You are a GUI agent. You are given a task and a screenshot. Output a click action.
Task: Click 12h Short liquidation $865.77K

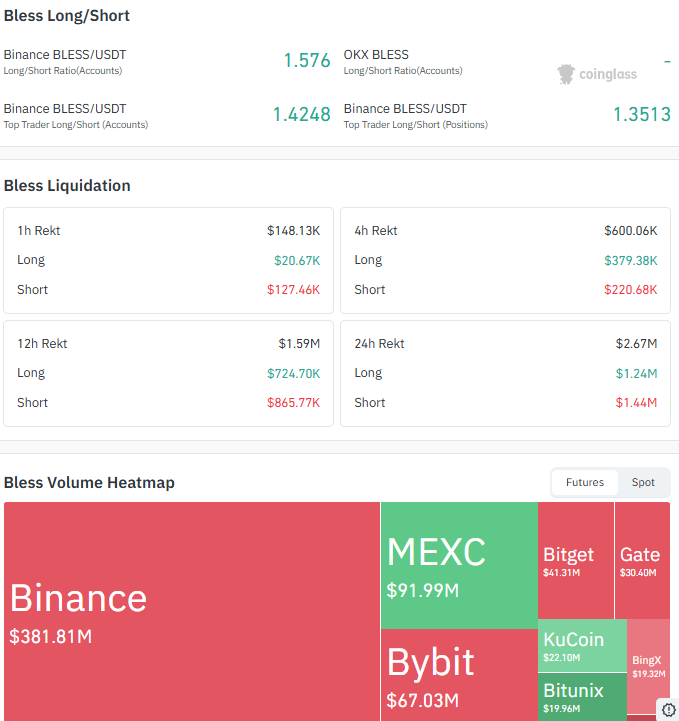click(293, 403)
